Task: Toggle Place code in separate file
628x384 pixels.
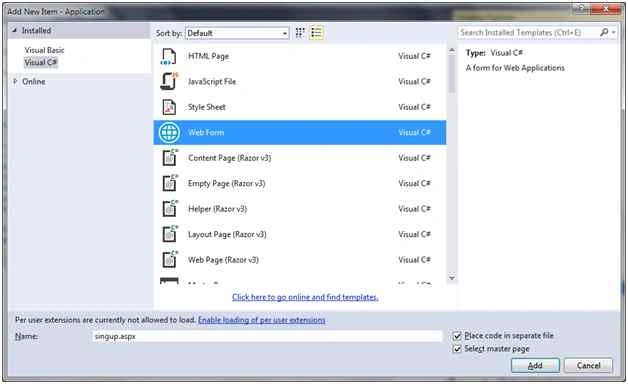Action: coord(457,336)
